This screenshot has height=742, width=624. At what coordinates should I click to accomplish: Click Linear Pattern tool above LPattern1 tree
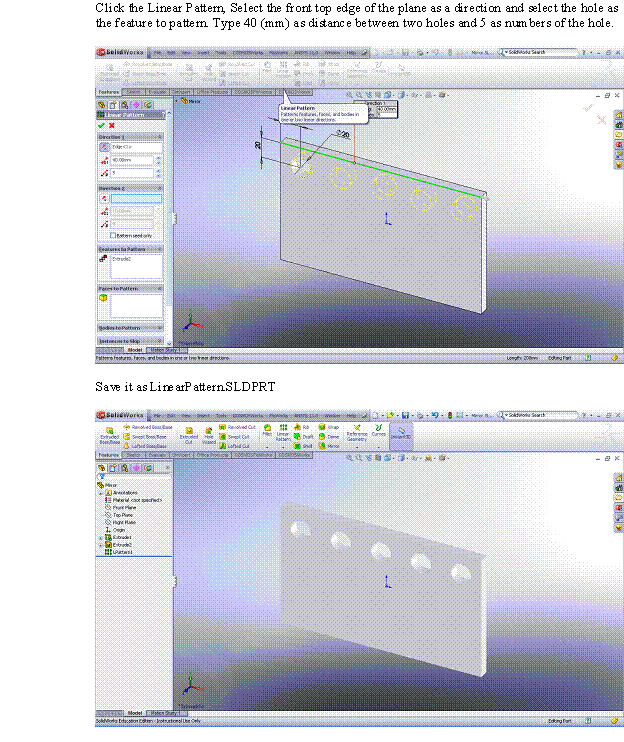[x=283, y=432]
